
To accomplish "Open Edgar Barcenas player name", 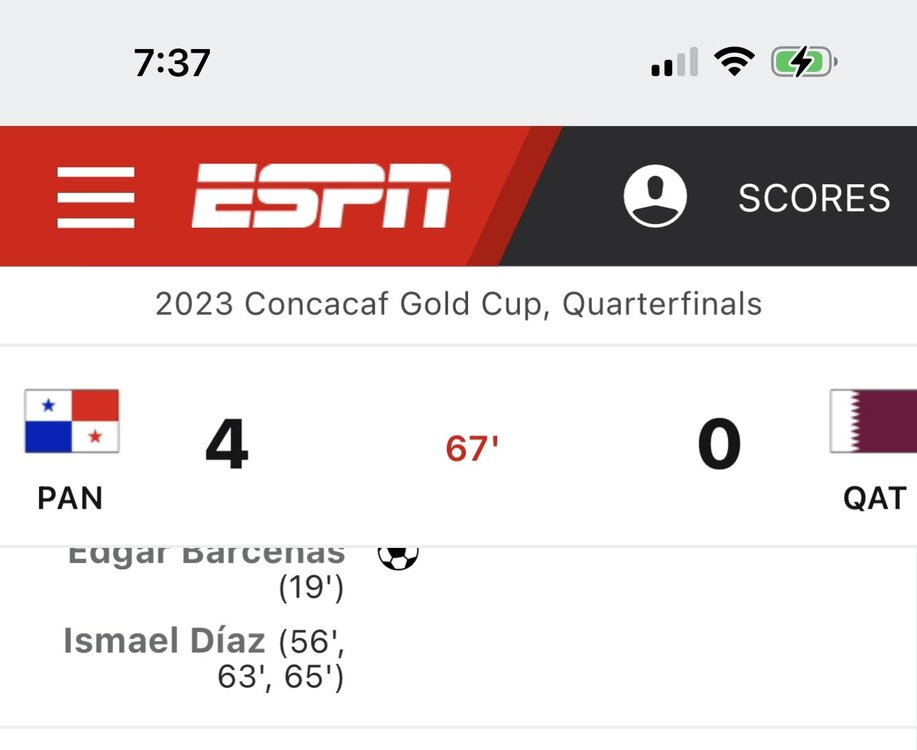I will click(x=206, y=554).
